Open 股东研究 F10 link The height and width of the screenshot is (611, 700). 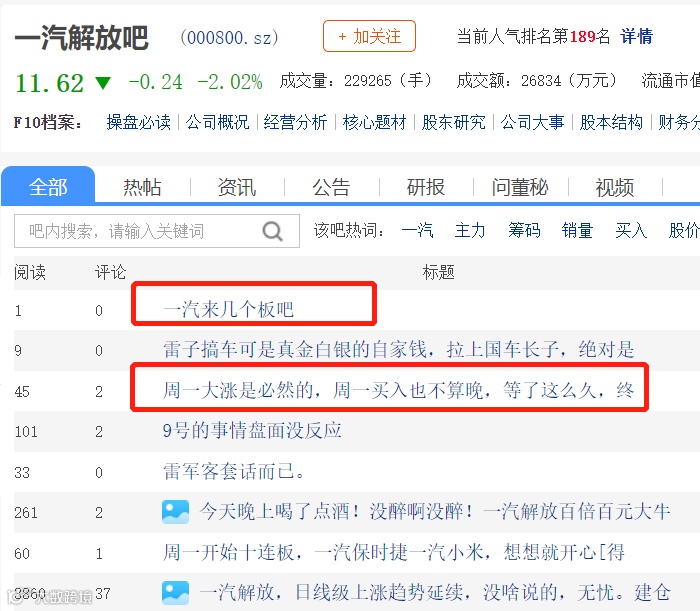[x=454, y=122]
